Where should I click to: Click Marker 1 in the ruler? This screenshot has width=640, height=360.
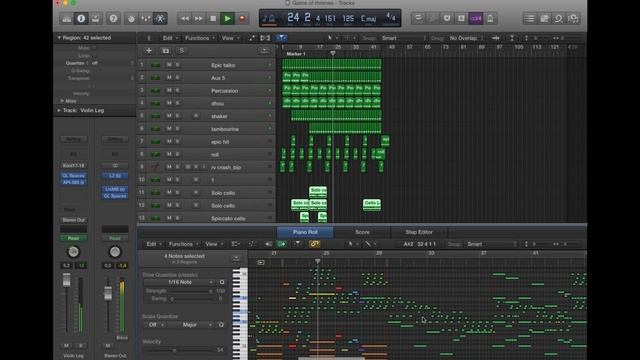296,54
